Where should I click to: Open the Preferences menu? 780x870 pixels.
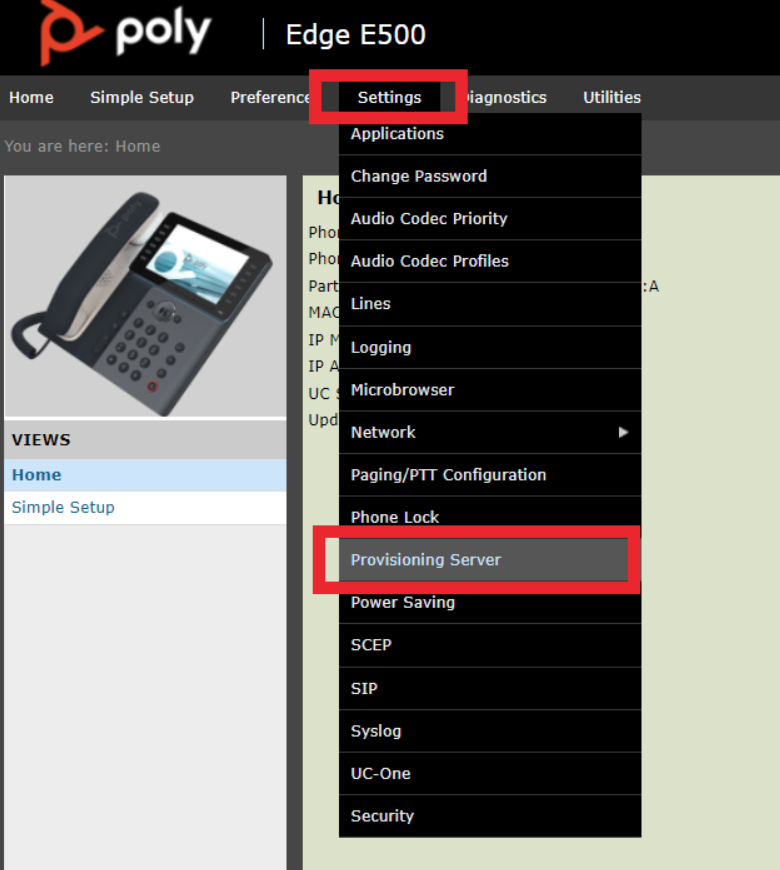click(270, 98)
